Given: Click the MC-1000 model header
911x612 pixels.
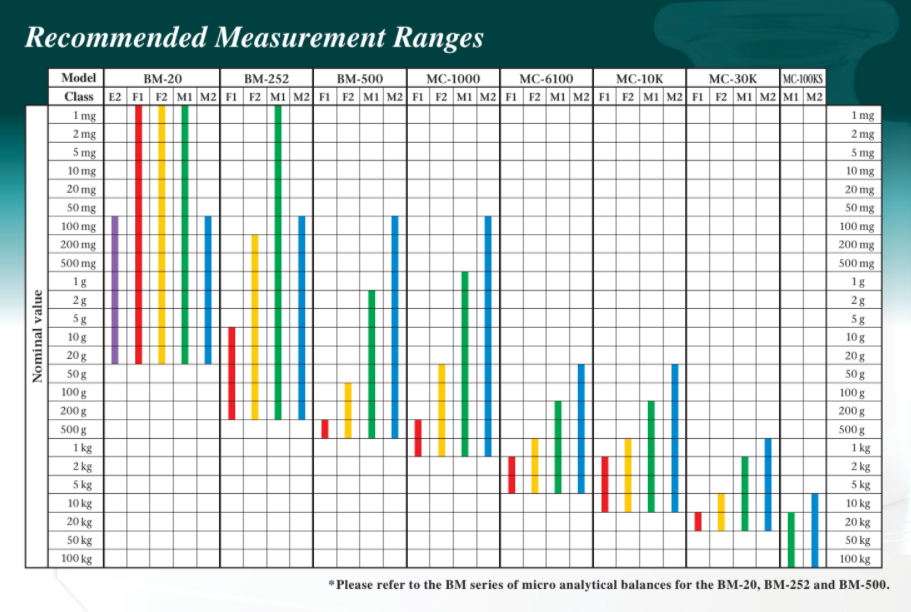Looking at the screenshot, I should pyautogui.click(x=453, y=78).
